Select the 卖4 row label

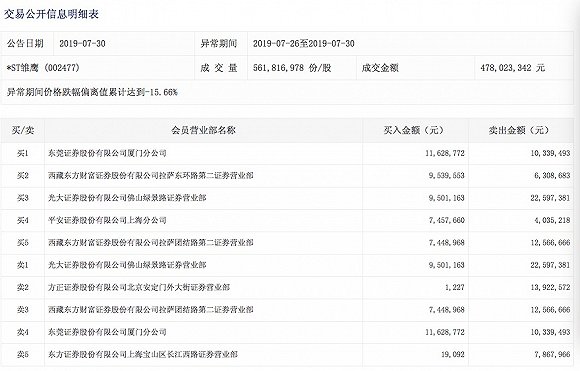[23, 332]
